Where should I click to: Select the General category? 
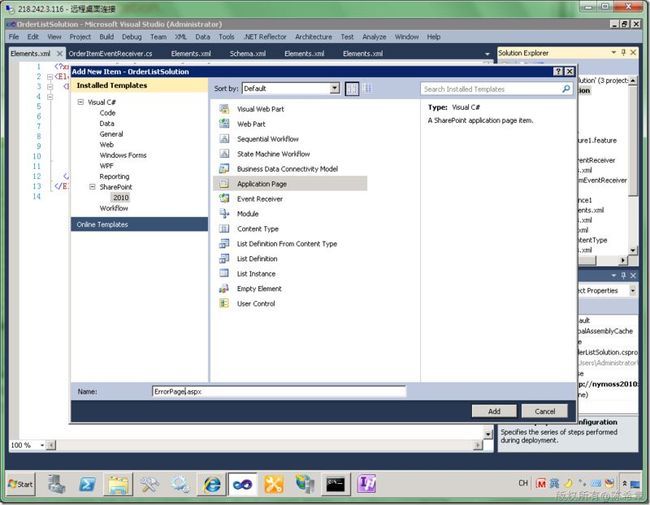pos(111,134)
